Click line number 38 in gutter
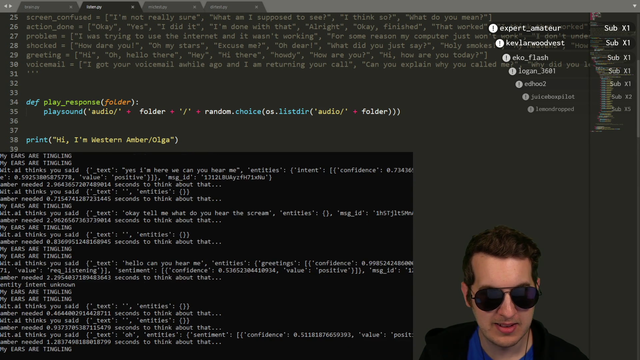The image size is (640, 360). point(14,140)
